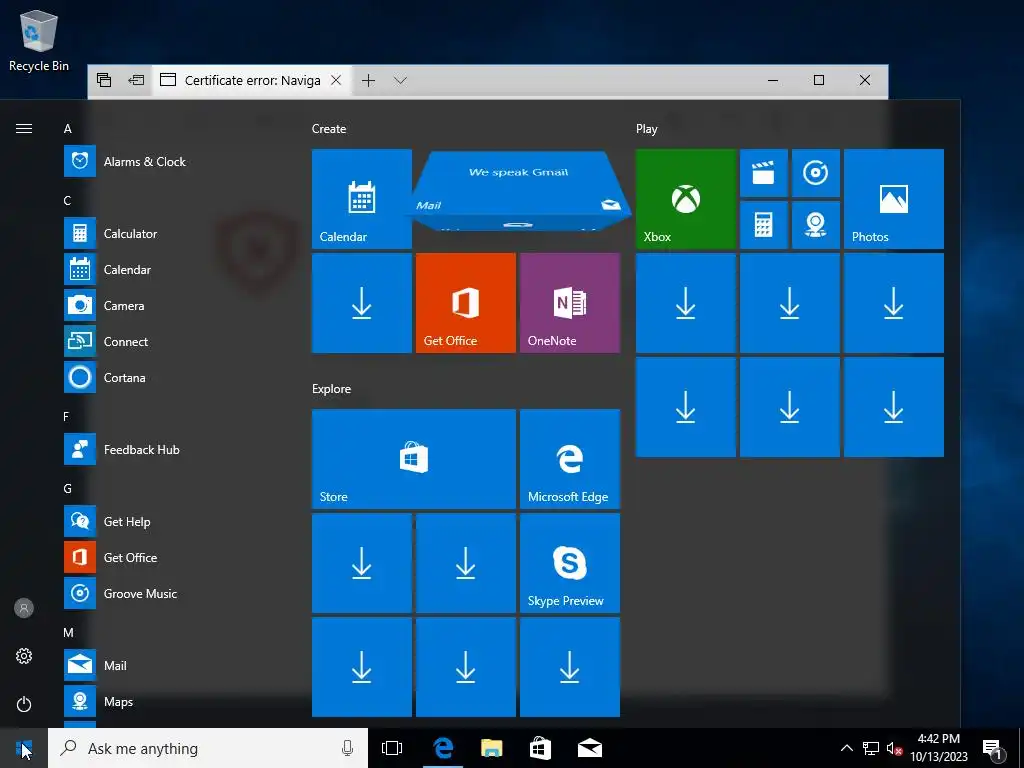This screenshot has width=1024, height=768.
Task: Open Action Center notifications
Action: pos(993,748)
